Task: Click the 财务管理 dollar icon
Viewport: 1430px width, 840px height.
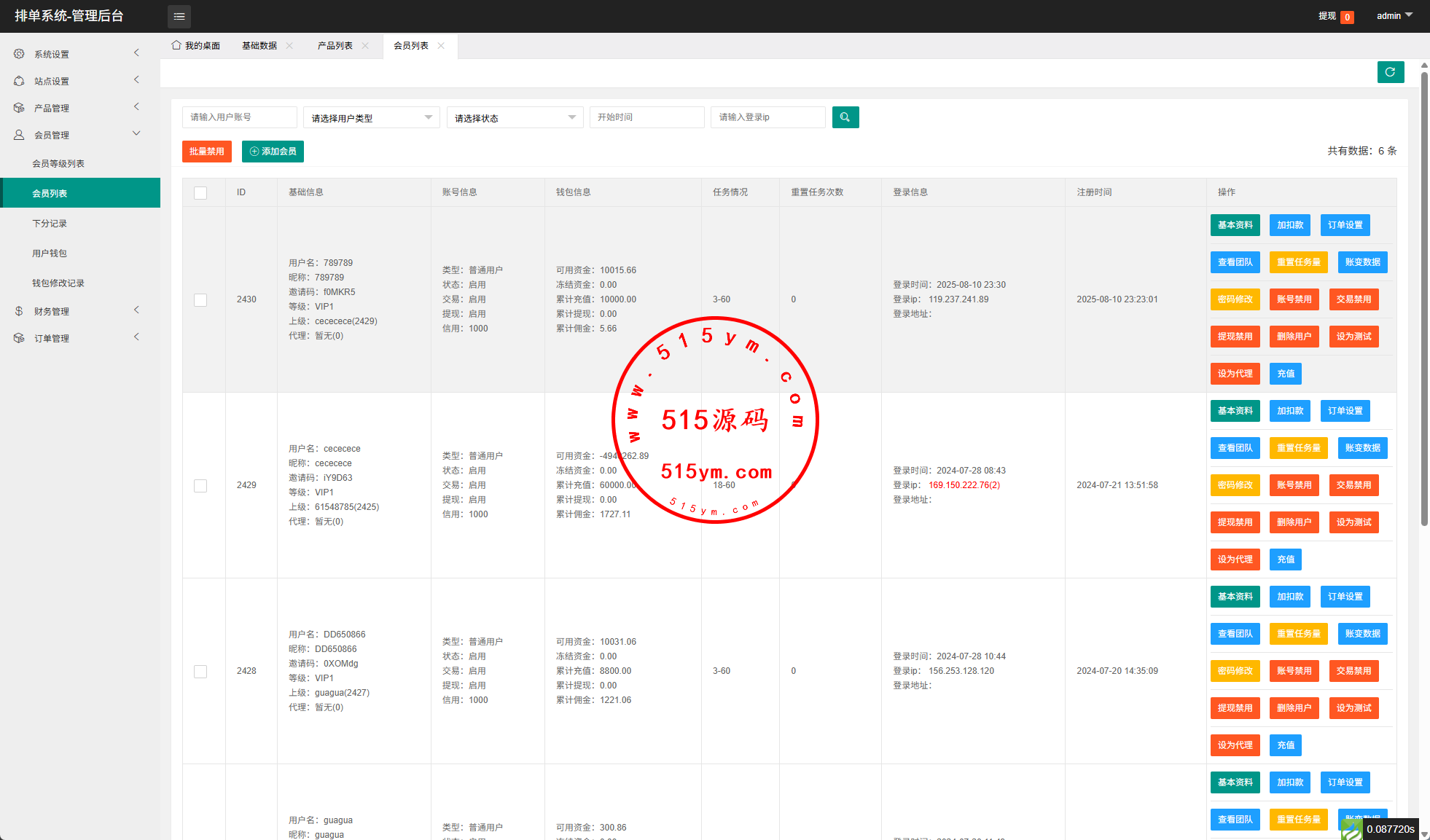Action: tap(19, 311)
